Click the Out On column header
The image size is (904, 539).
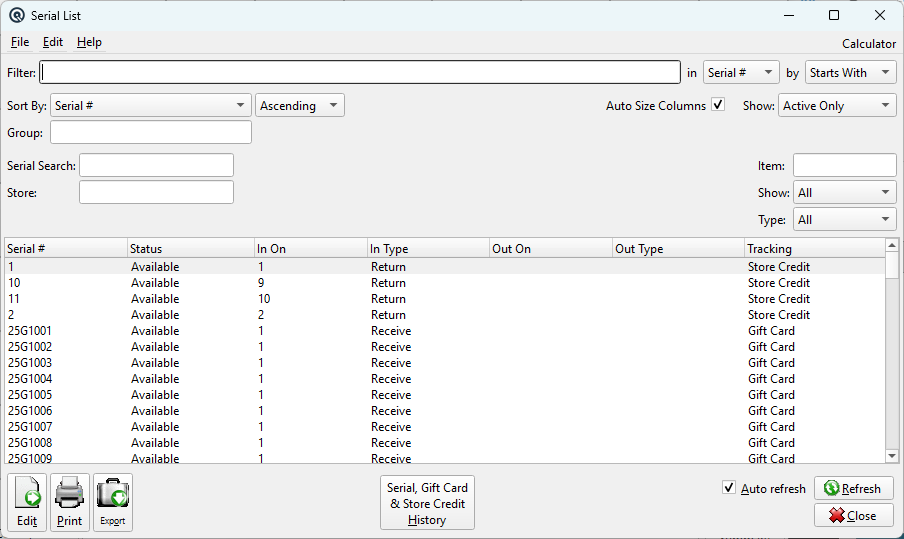coord(551,248)
